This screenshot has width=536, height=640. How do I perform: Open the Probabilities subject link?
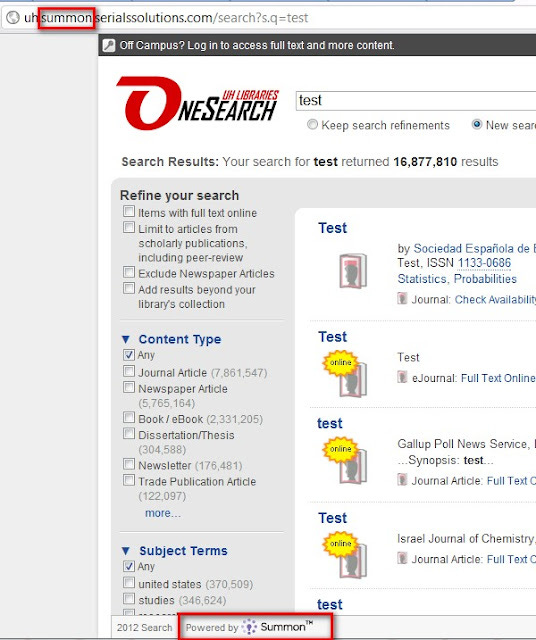pyautogui.click(x=485, y=279)
